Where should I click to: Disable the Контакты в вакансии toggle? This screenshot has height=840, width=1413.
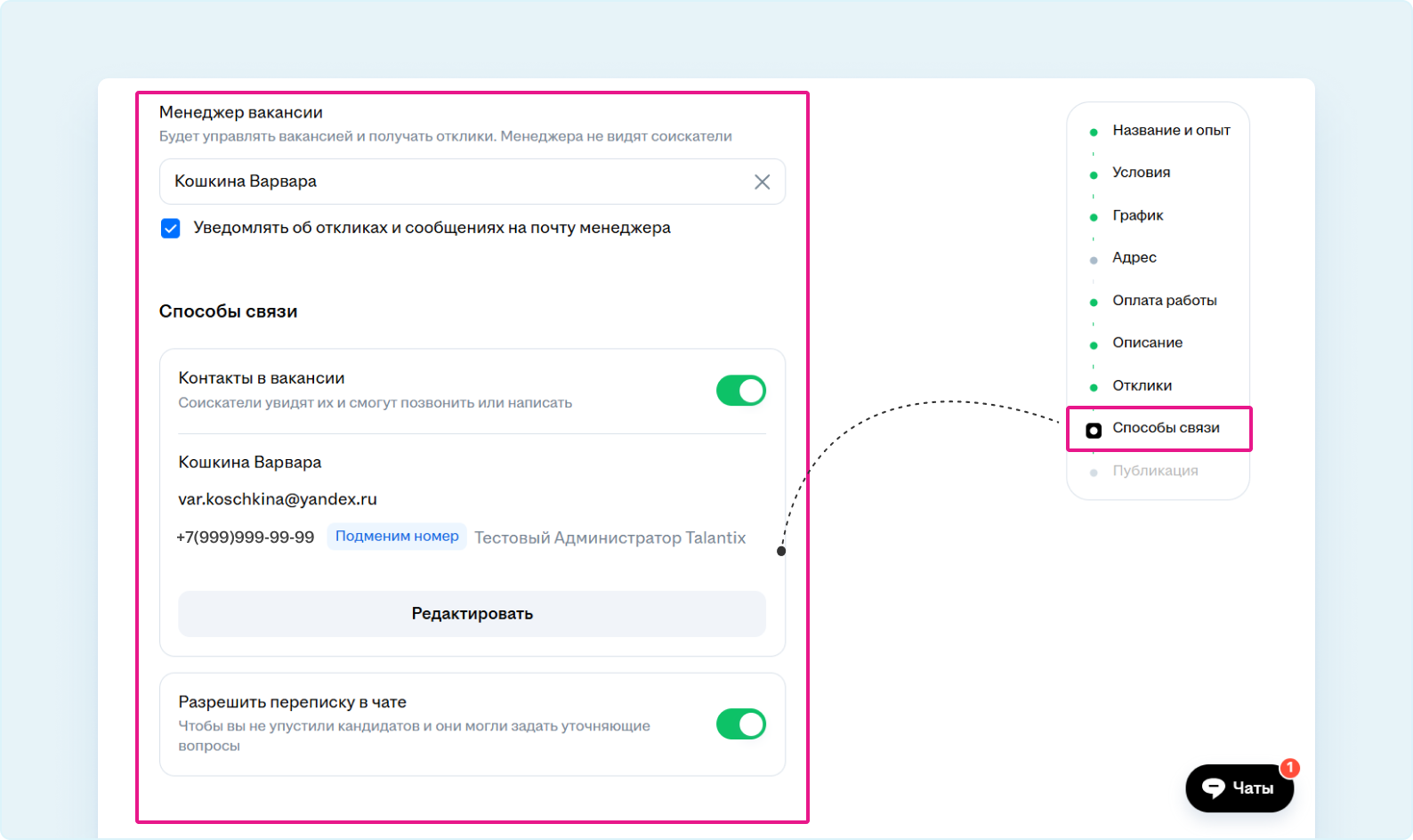click(740, 391)
